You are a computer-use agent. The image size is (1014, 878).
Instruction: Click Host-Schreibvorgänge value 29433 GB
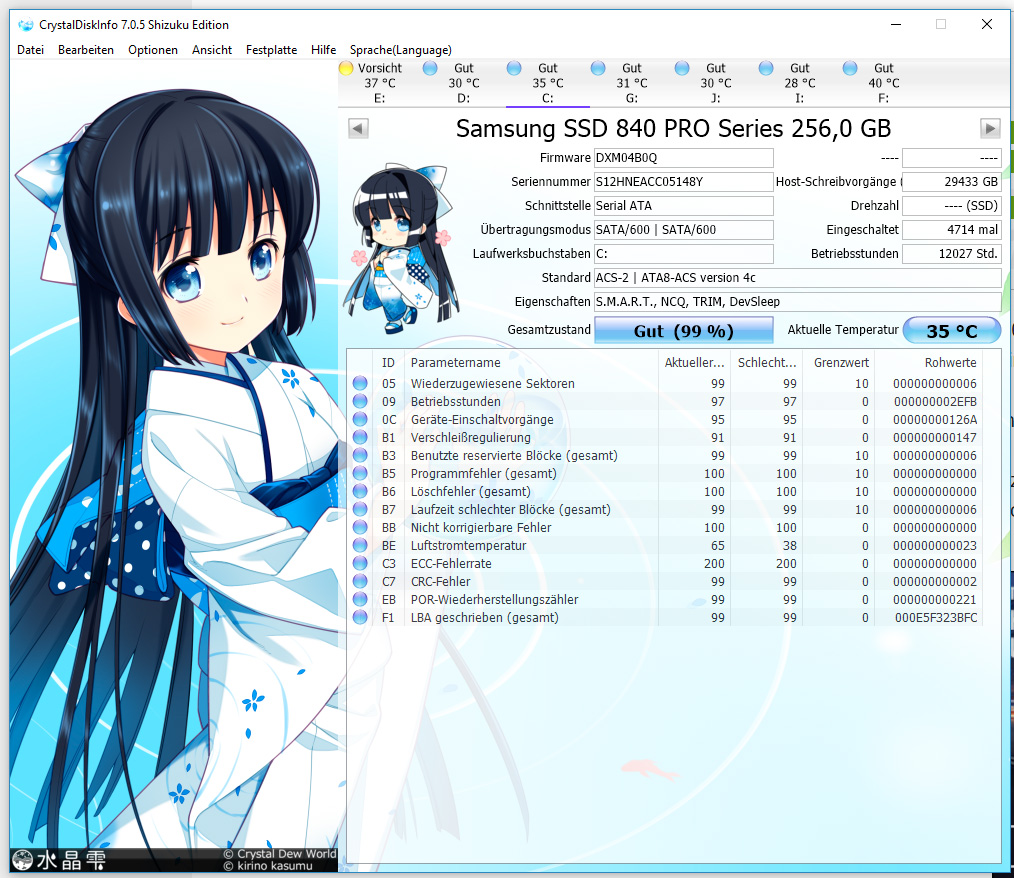952,182
